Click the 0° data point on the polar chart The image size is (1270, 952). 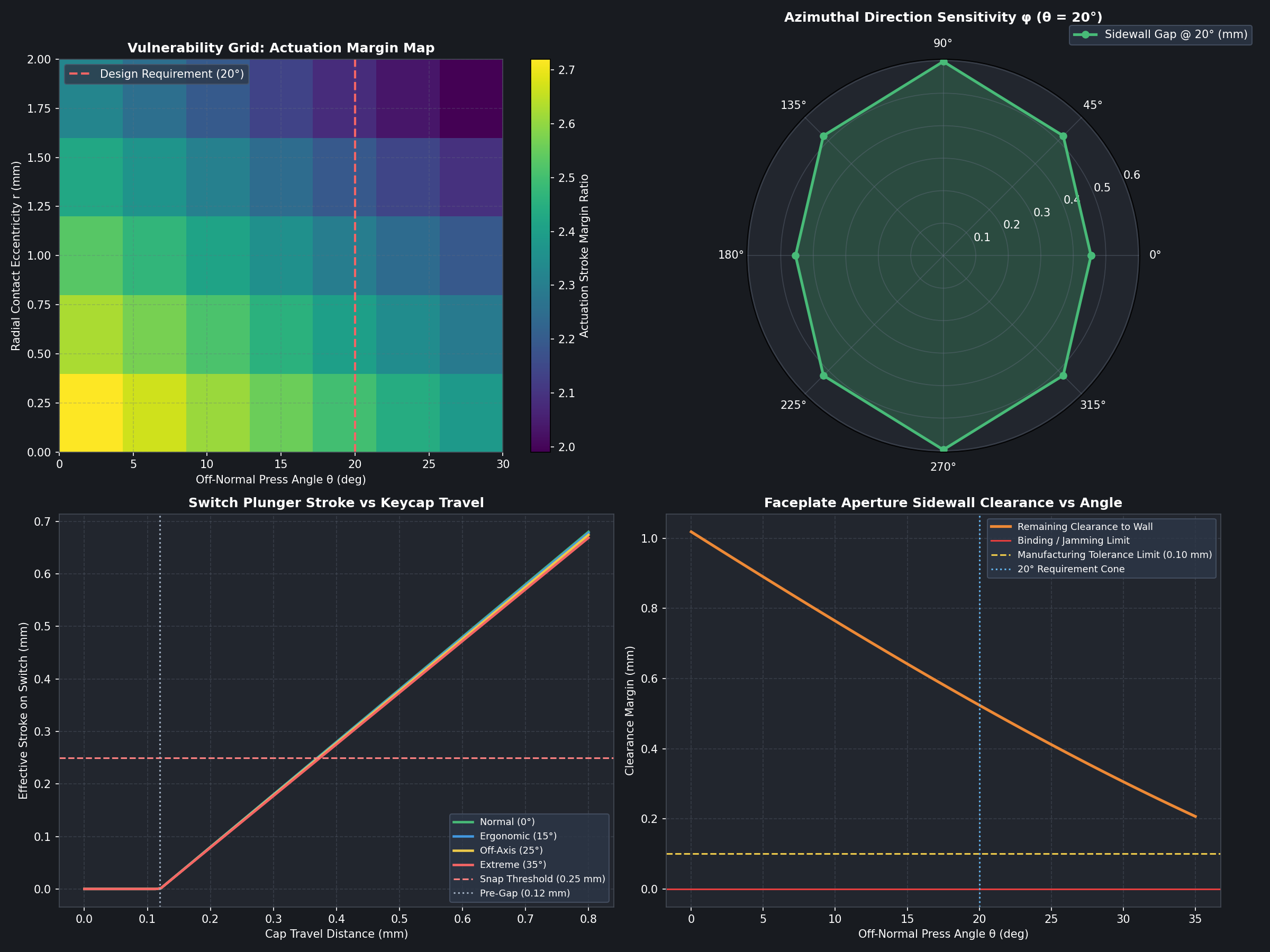1091,256
